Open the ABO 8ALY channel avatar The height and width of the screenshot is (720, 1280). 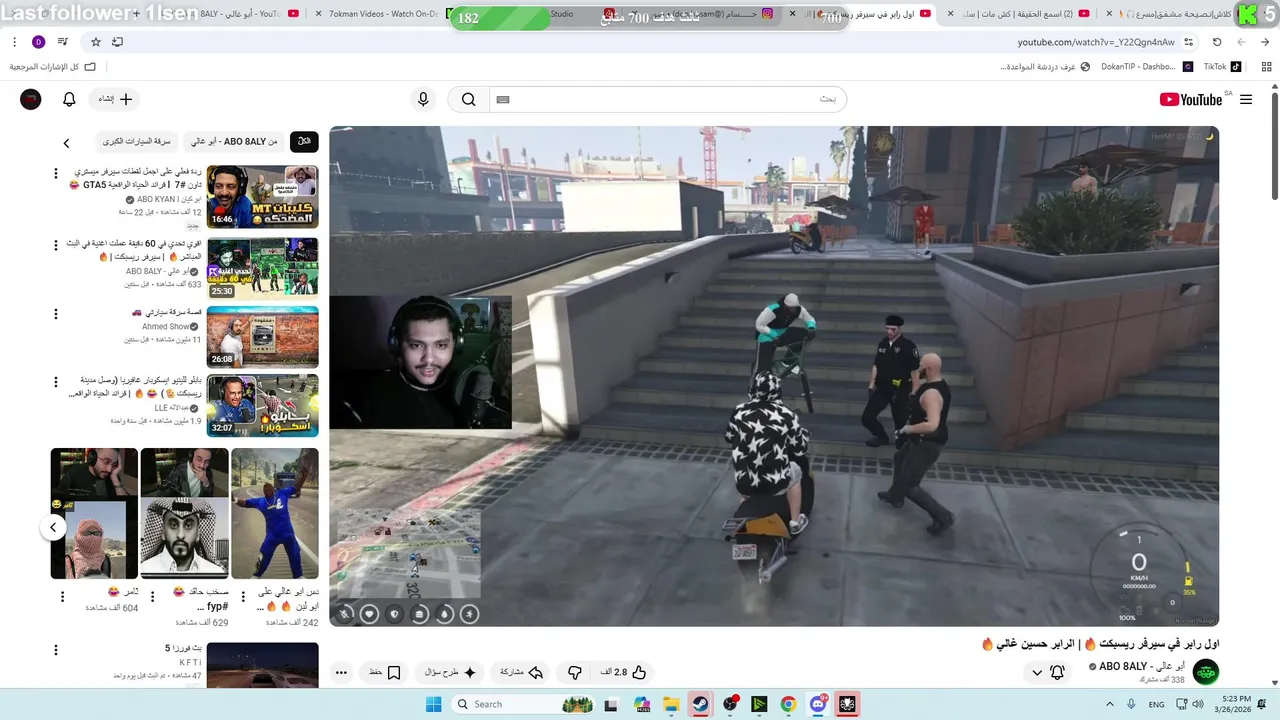coord(1206,672)
